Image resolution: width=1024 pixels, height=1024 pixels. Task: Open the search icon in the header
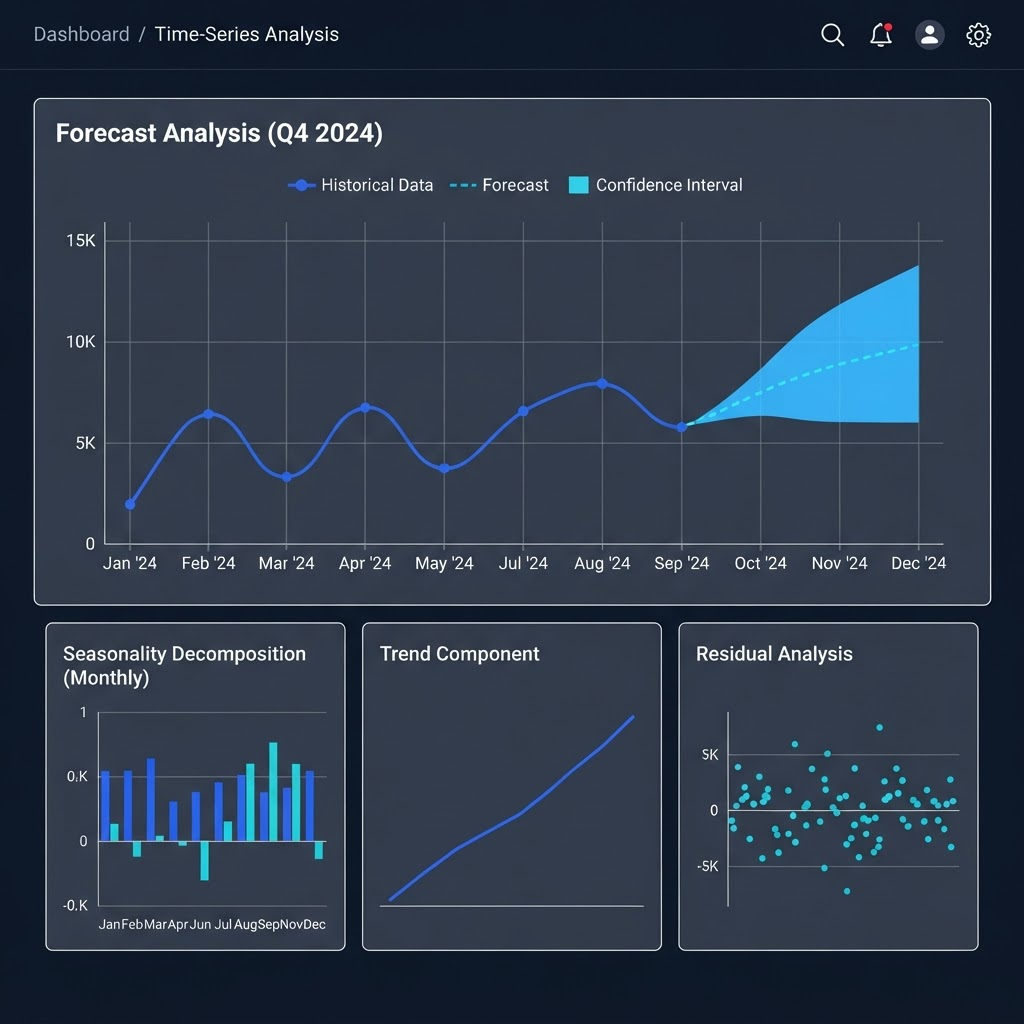click(x=832, y=35)
